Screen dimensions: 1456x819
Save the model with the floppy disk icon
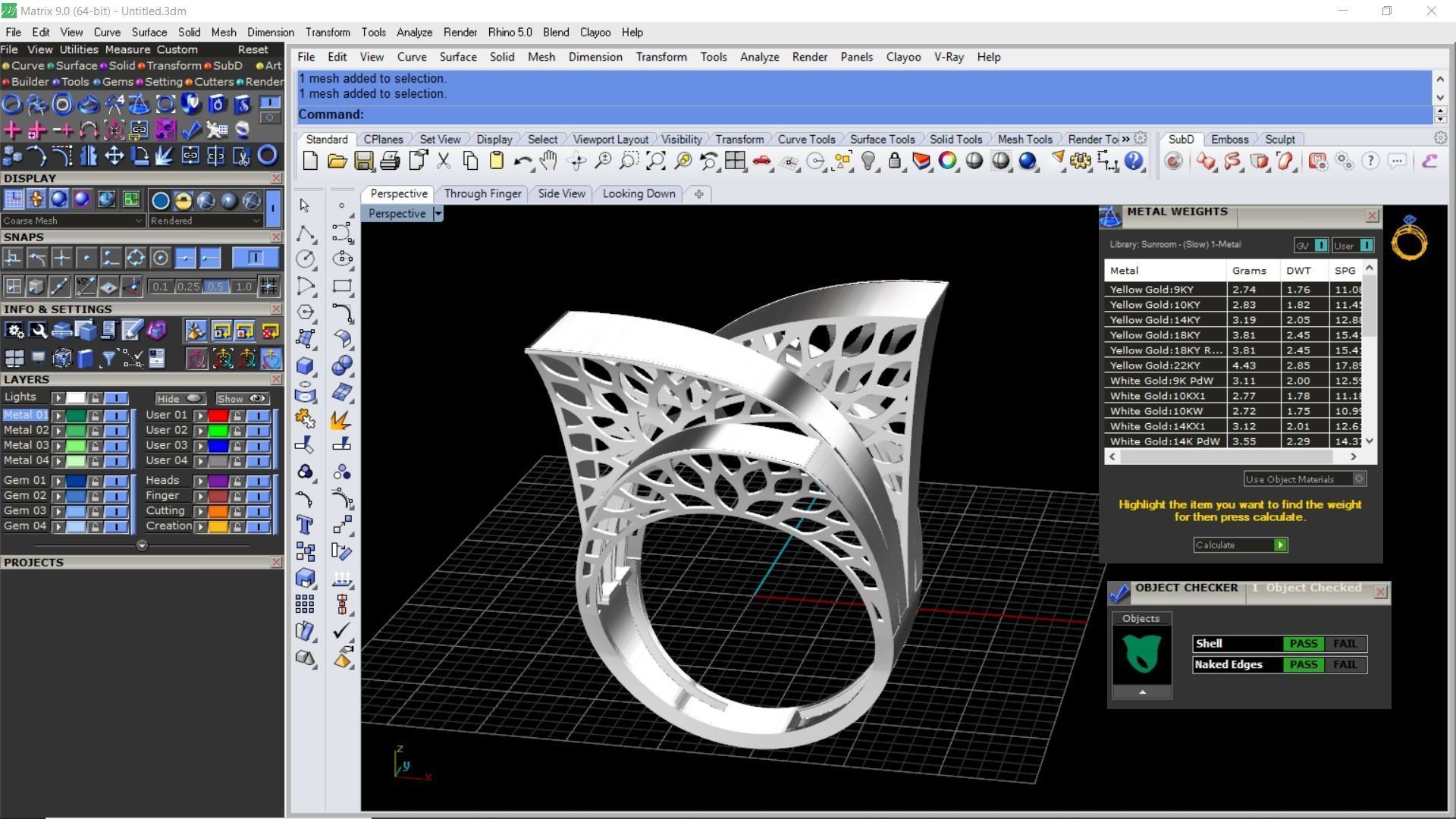pos(364,161)
